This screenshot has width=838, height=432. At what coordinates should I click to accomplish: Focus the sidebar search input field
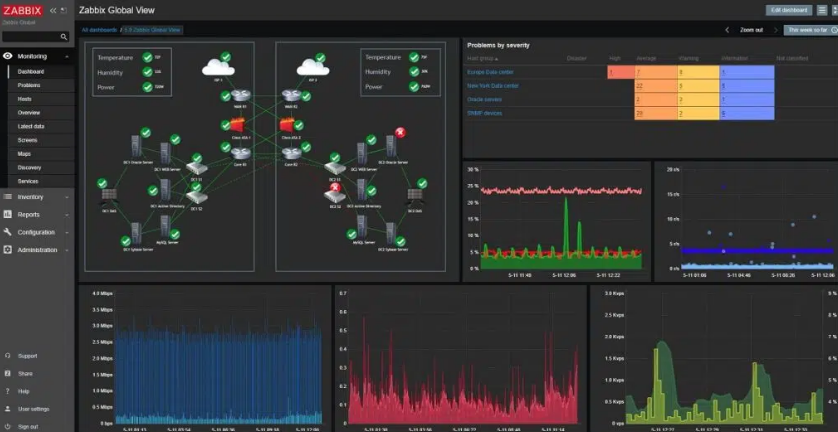31,37
